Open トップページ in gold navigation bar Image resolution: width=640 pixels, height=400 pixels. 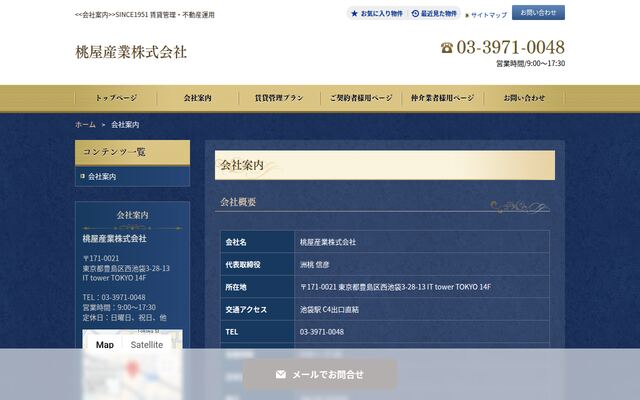(116, 98)
